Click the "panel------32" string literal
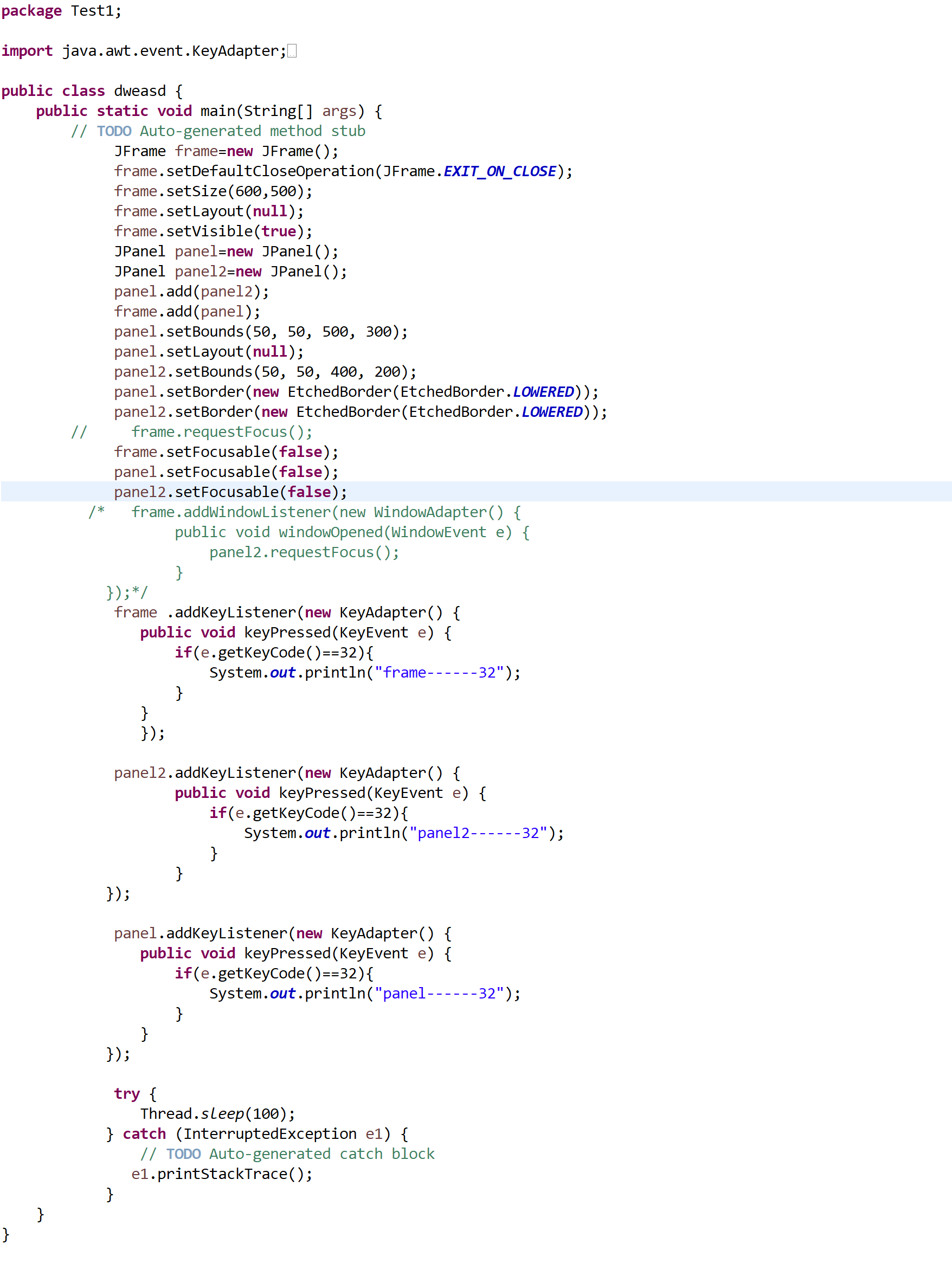The image size is (952, 1263). coord(439,994)
